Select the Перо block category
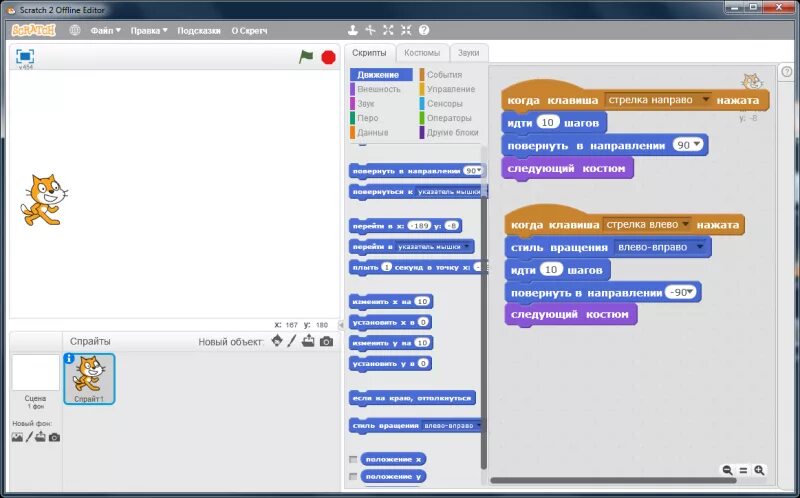800x498 pixels. [367, 118]
